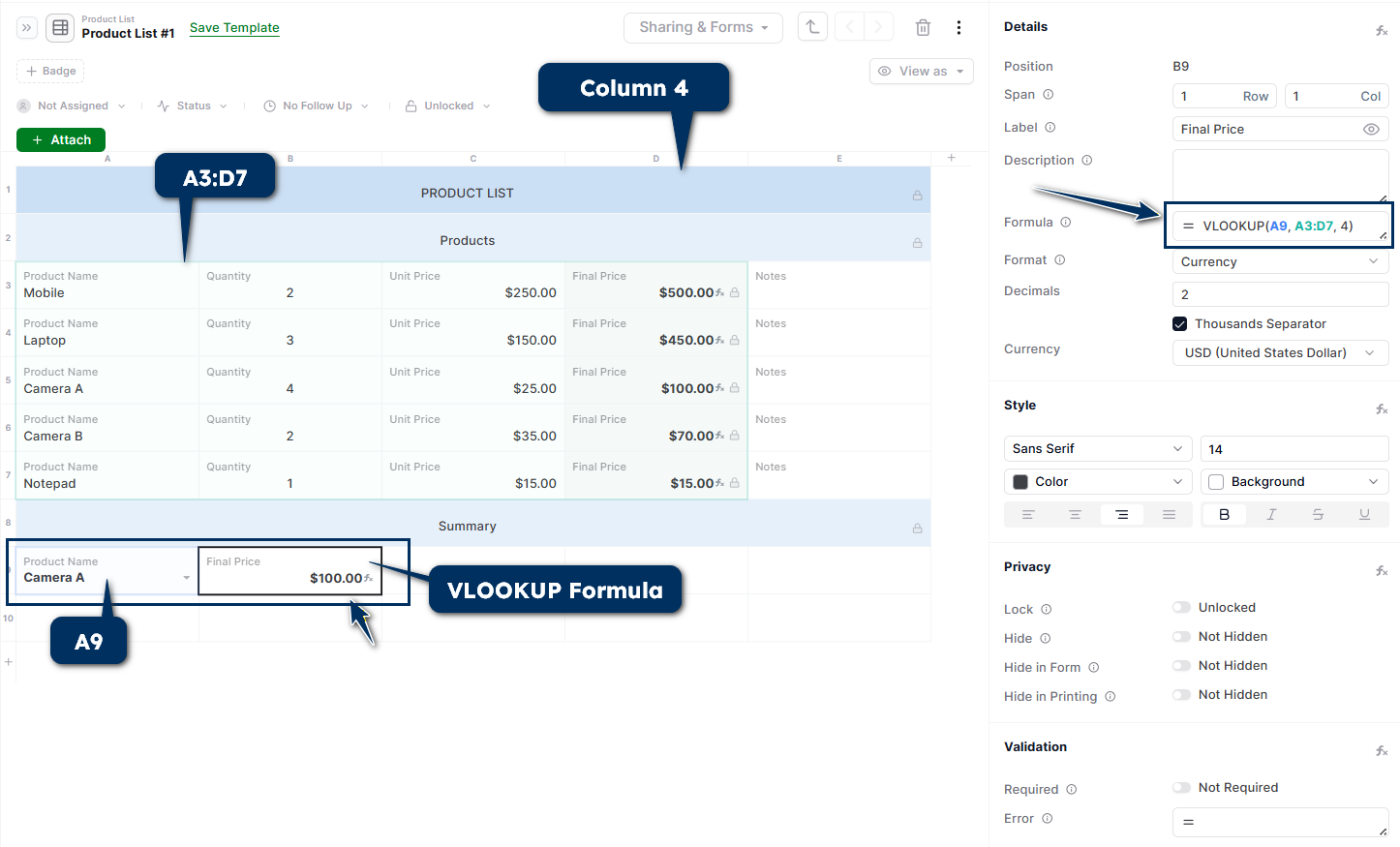Screen dimensions: 1400x847
Task: Open the Format Currency dropdown
Action: tap(1280, 262)
